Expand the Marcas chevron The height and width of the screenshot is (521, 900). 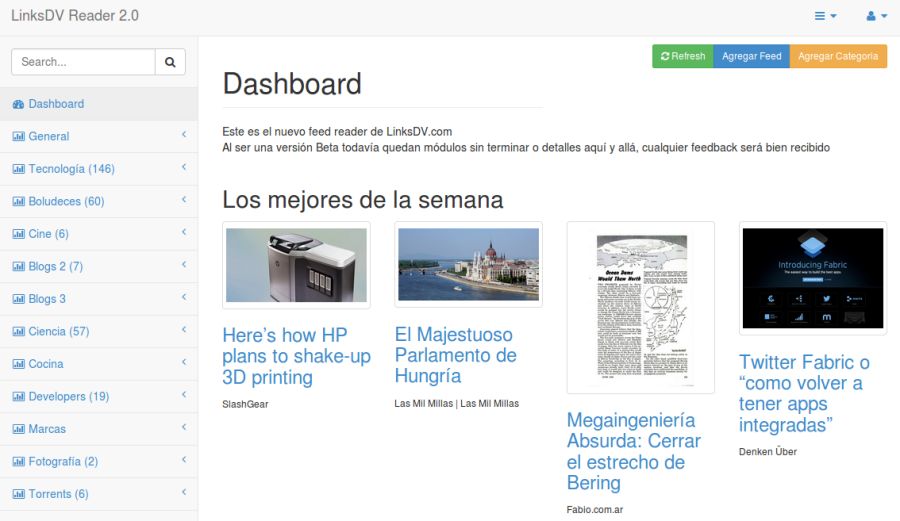pyautogui.click(x=184, y=427)
